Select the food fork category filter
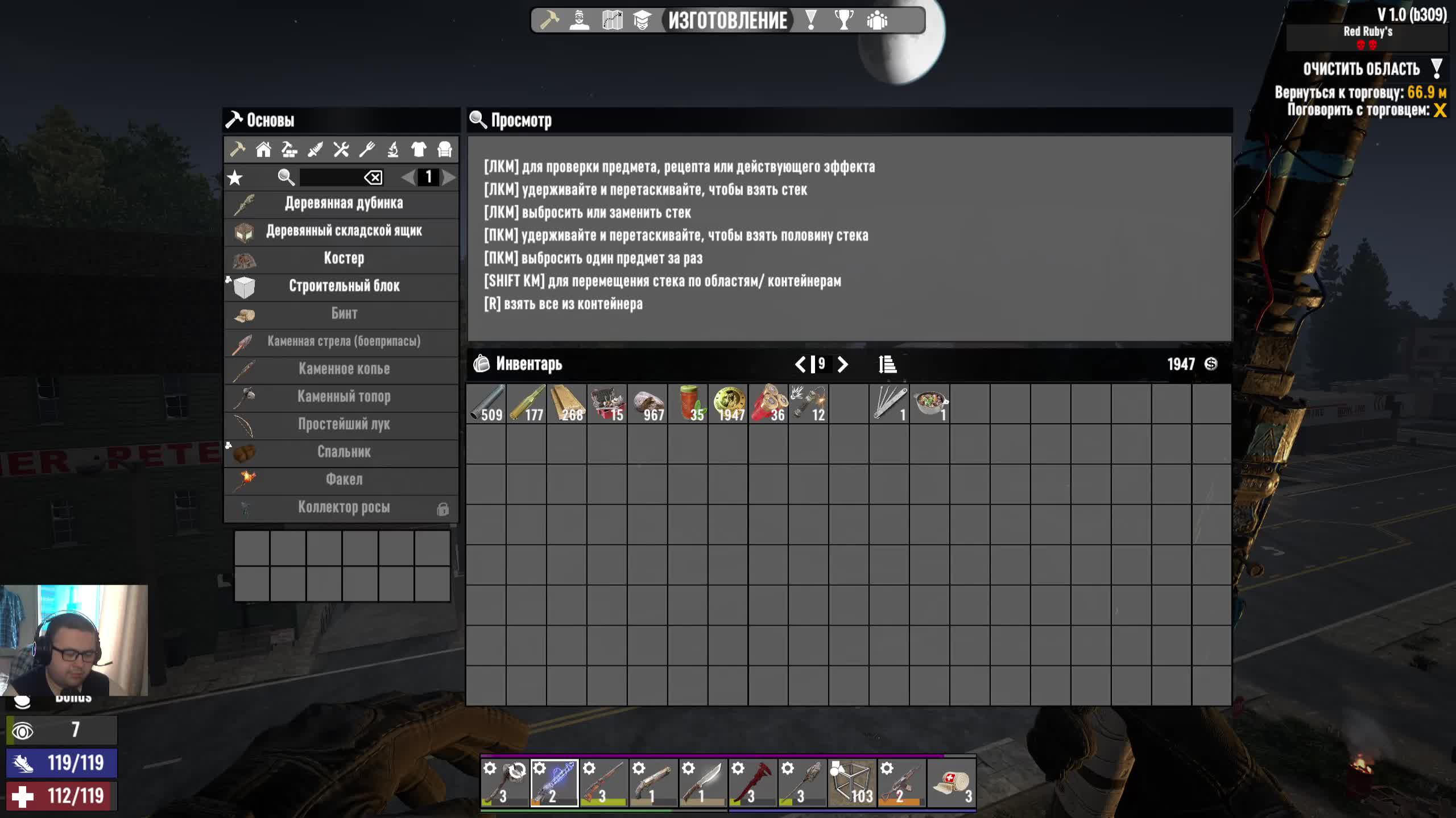The image size is (1456, 818). tap(367, 150)
